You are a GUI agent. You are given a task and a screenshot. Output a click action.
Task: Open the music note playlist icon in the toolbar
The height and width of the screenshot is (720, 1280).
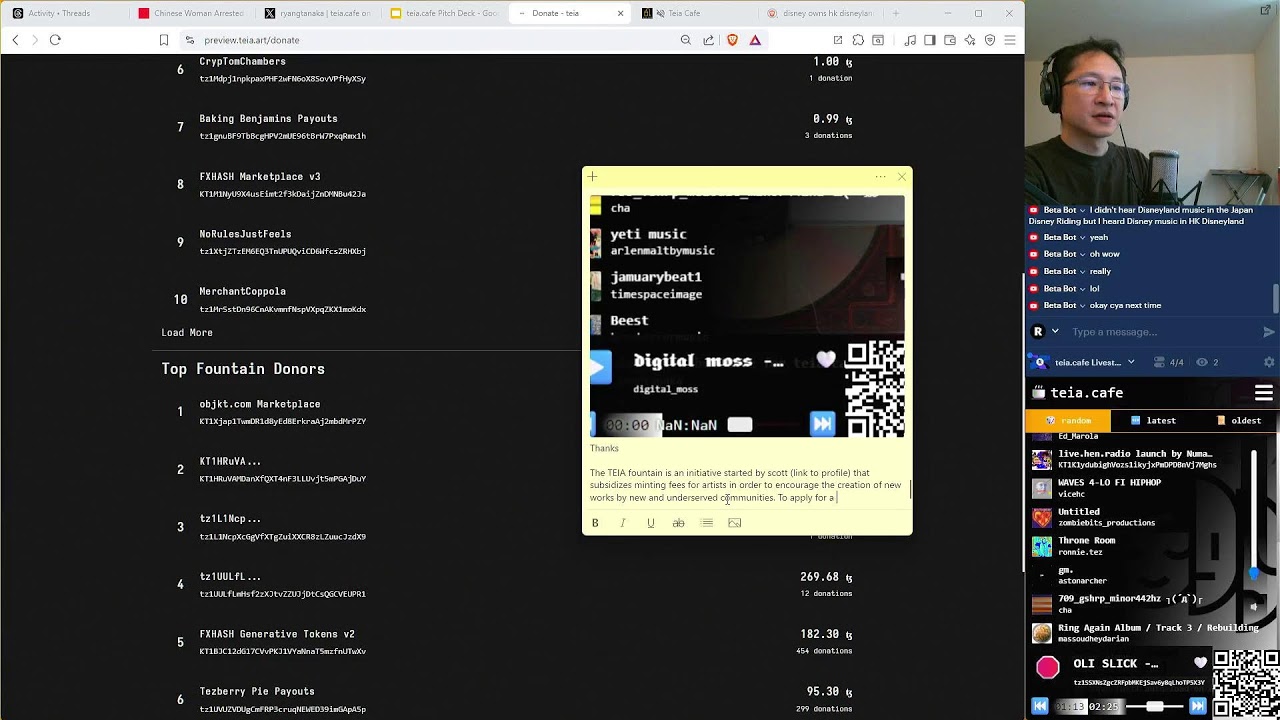(x=910, y=40)
